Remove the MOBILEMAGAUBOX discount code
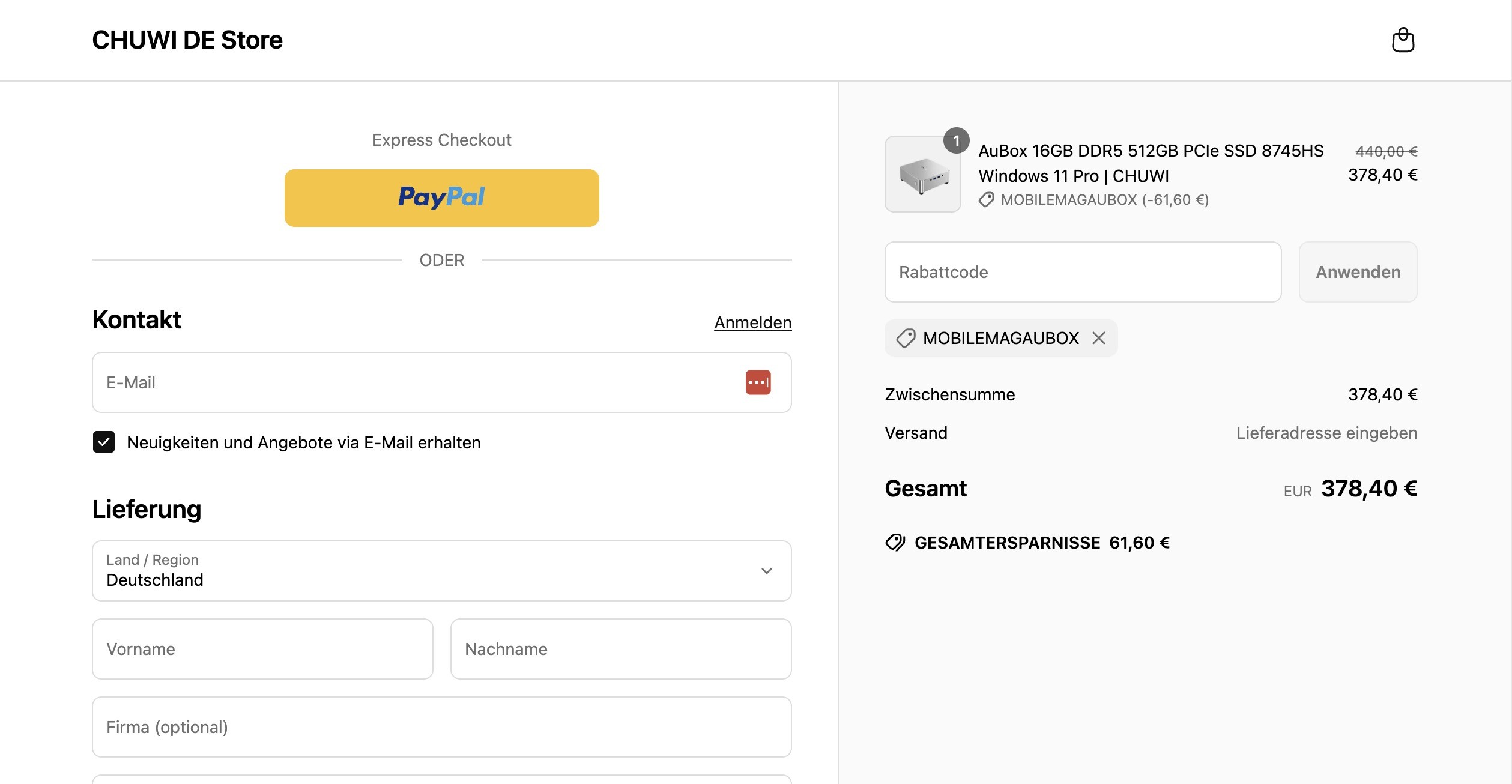Viewport: 1512px width, 784px height. tap(1098, 338)
